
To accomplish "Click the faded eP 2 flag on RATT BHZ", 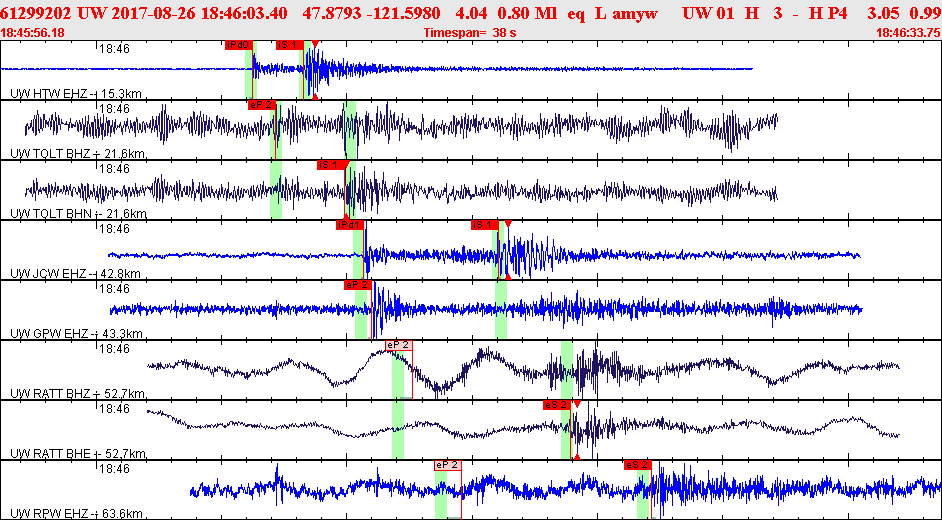I will coord(399,345).
